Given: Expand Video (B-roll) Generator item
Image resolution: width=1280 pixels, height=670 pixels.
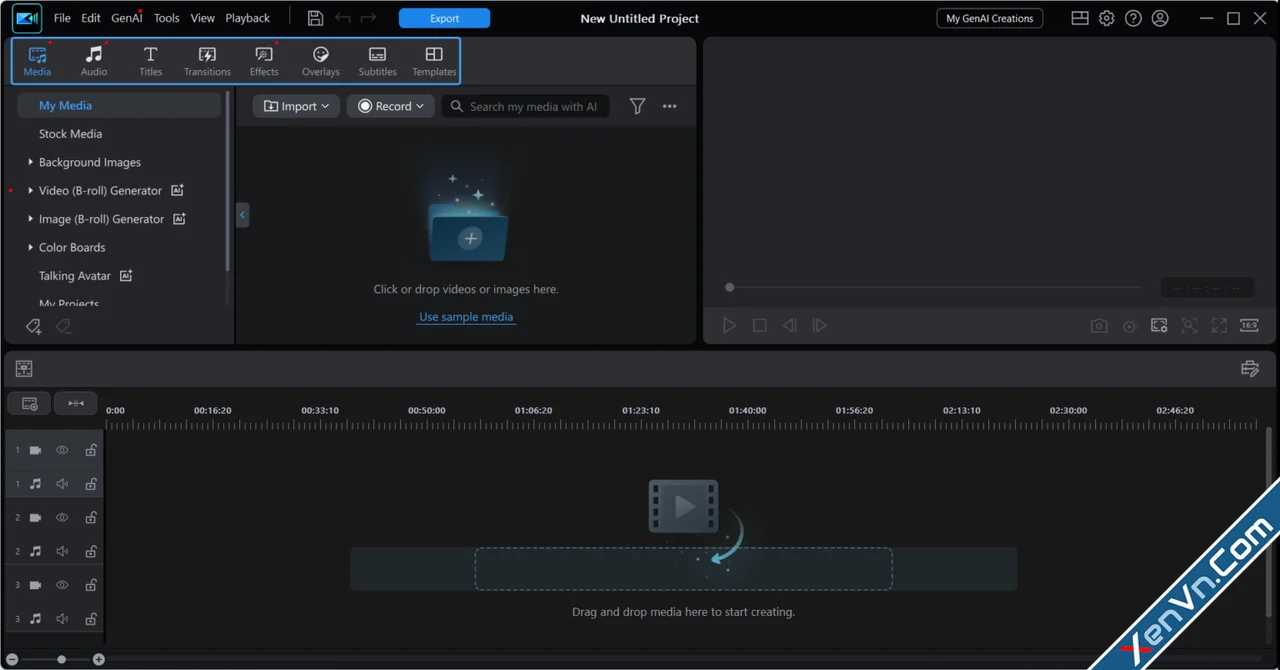Looking at the screenshot, I should (30, 190).
